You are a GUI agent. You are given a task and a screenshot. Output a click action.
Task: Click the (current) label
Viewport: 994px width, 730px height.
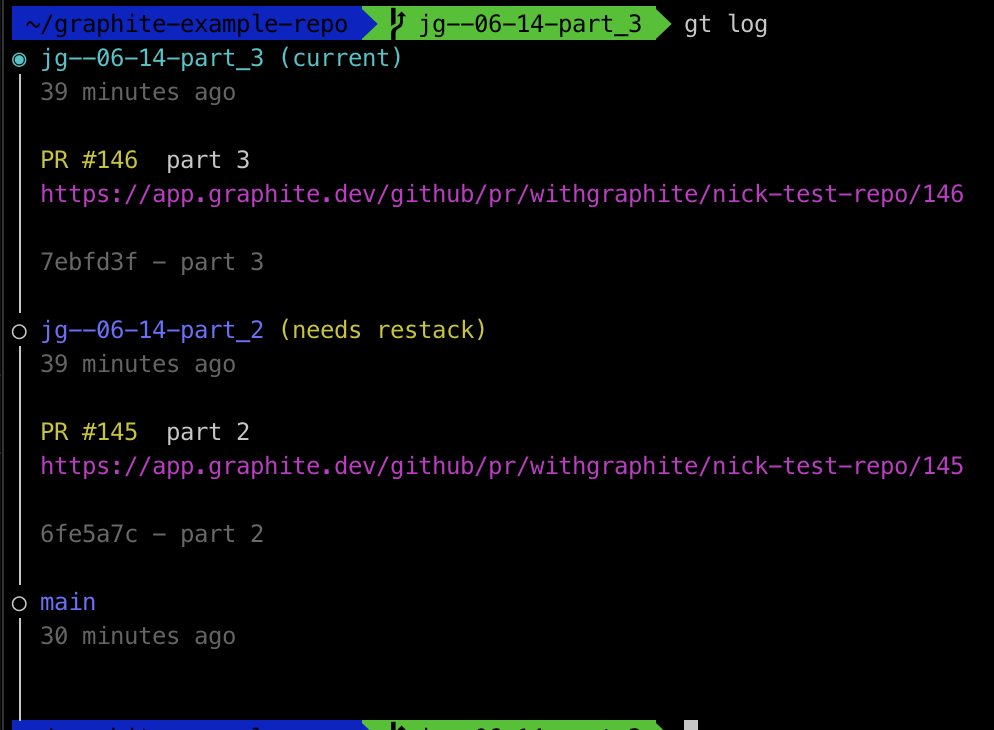pyautogui.click(x=340, y=58)
